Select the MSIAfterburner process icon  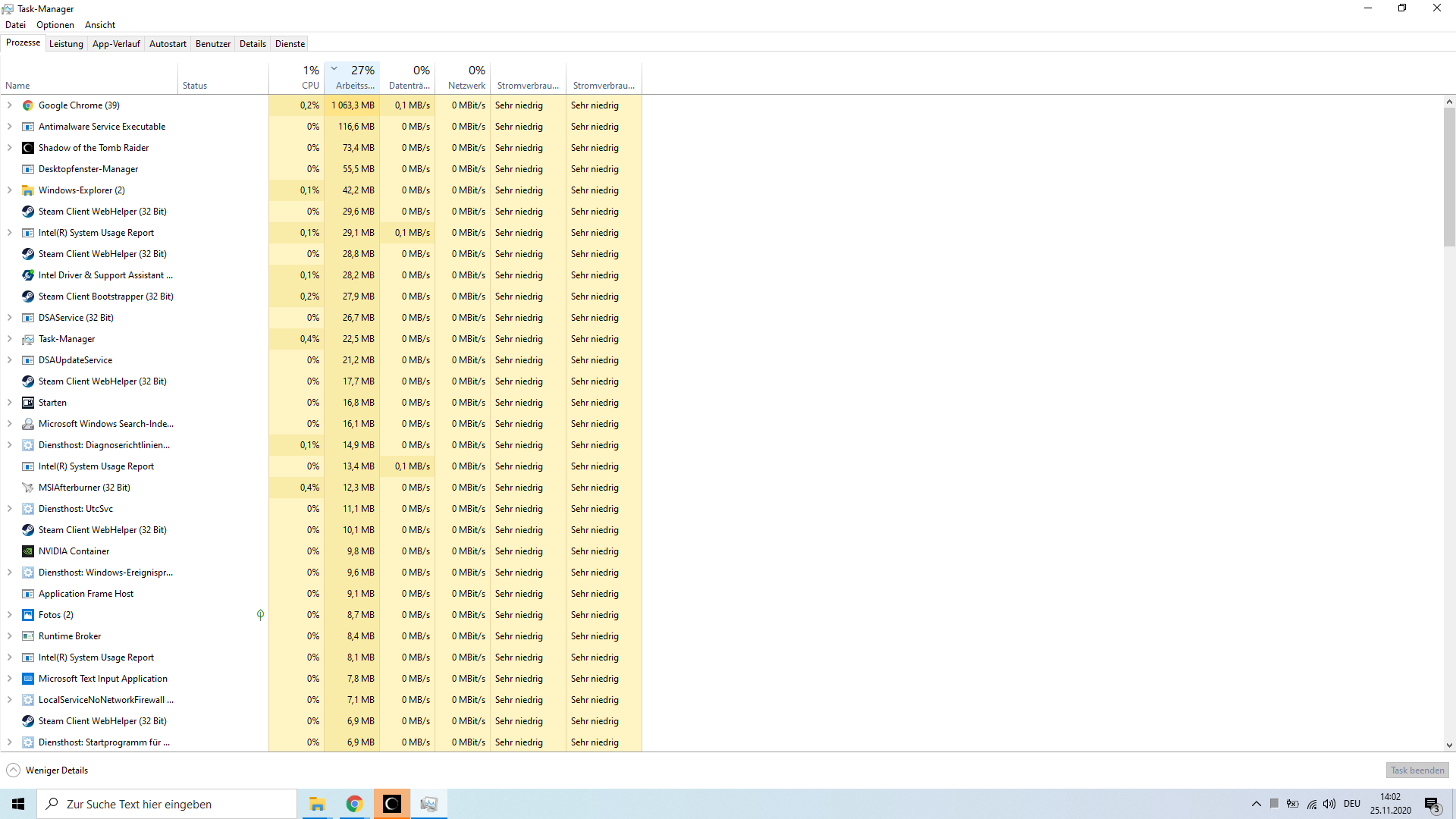[x=28, y=488]
